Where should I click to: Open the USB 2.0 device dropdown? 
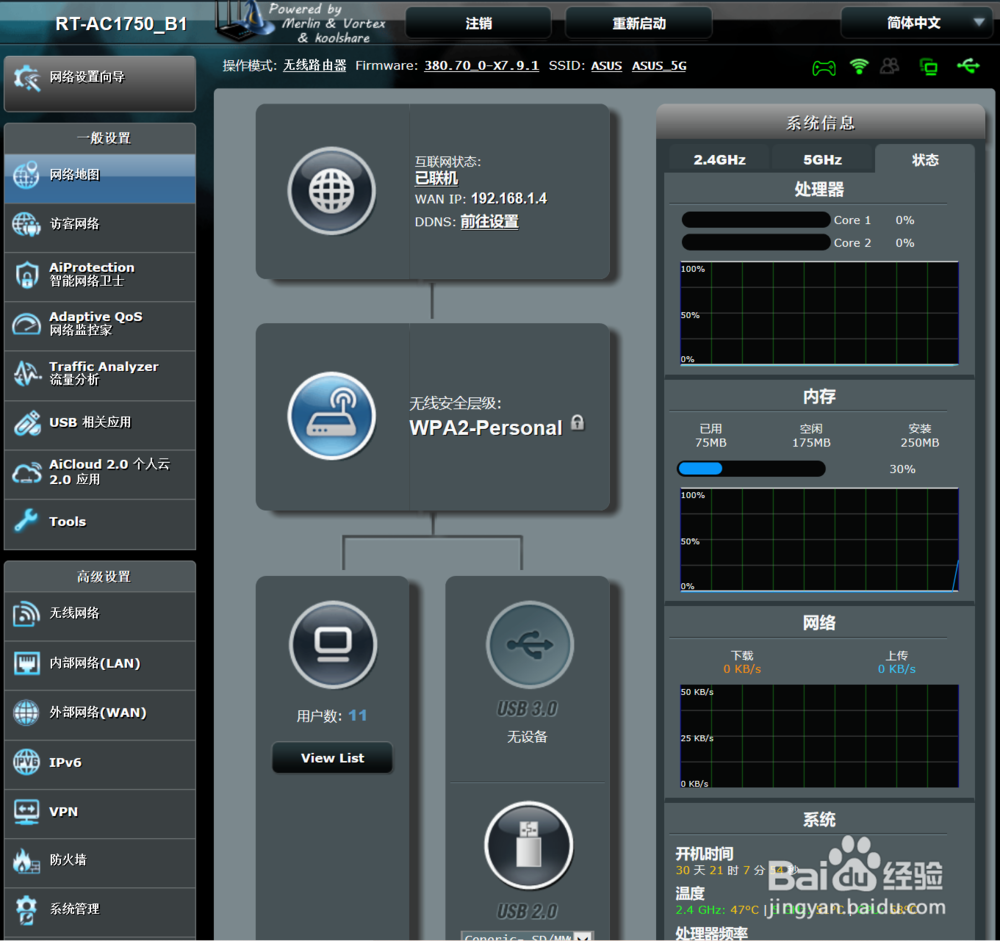(527, 936)
